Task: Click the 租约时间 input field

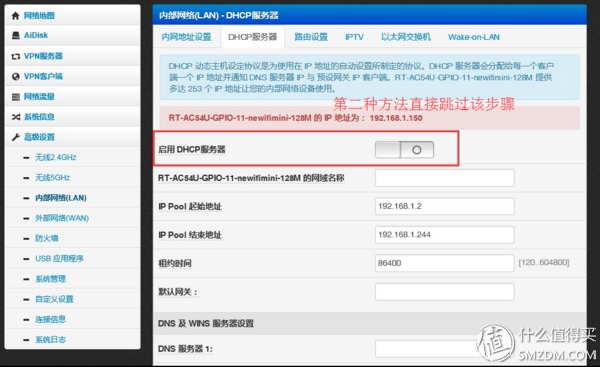Action: tap(445, 263)
